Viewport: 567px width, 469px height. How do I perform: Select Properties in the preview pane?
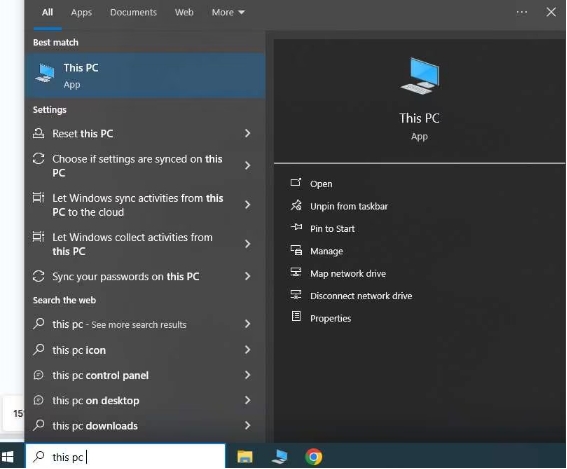[331, 318]
